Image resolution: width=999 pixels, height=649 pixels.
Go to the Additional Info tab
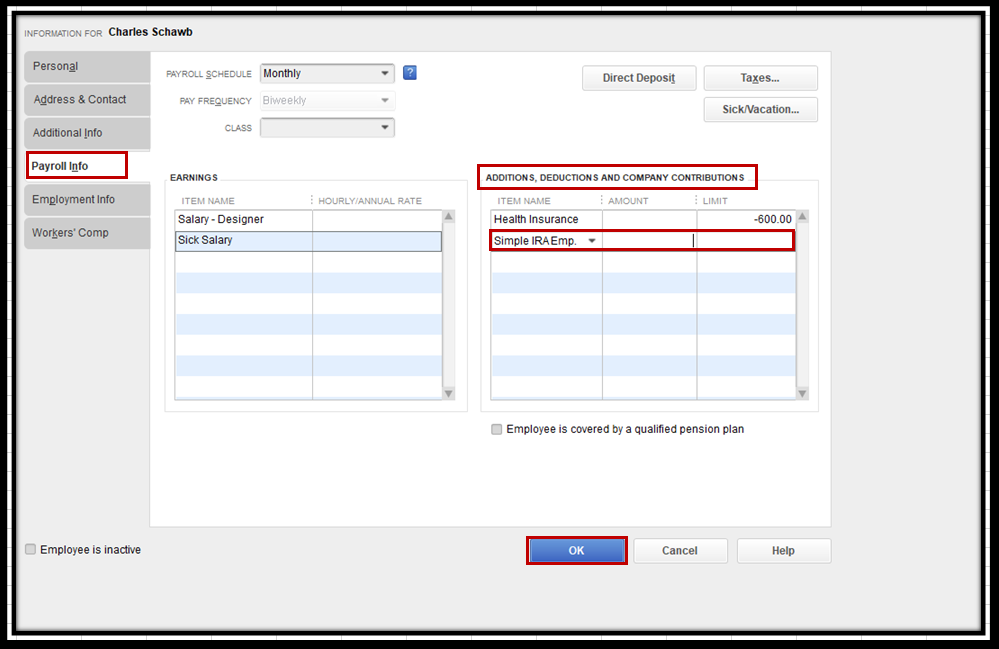coord(87,132)
